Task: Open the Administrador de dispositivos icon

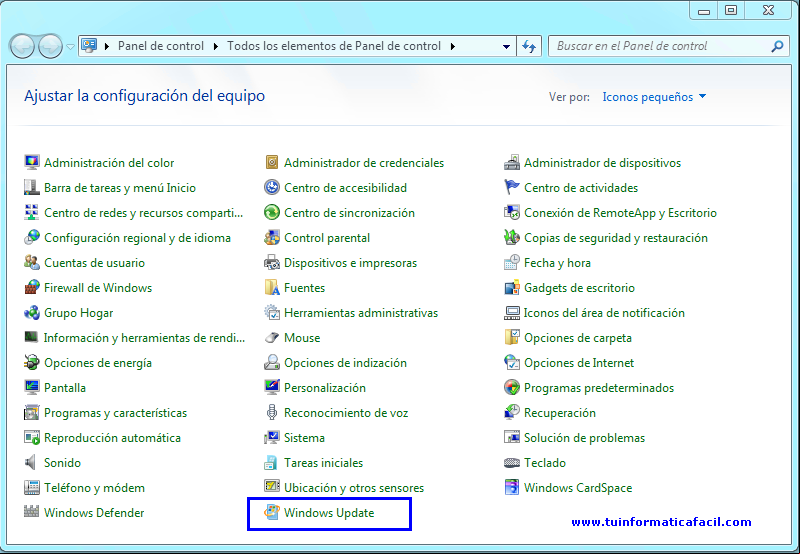Action: [x=512, y=162]
